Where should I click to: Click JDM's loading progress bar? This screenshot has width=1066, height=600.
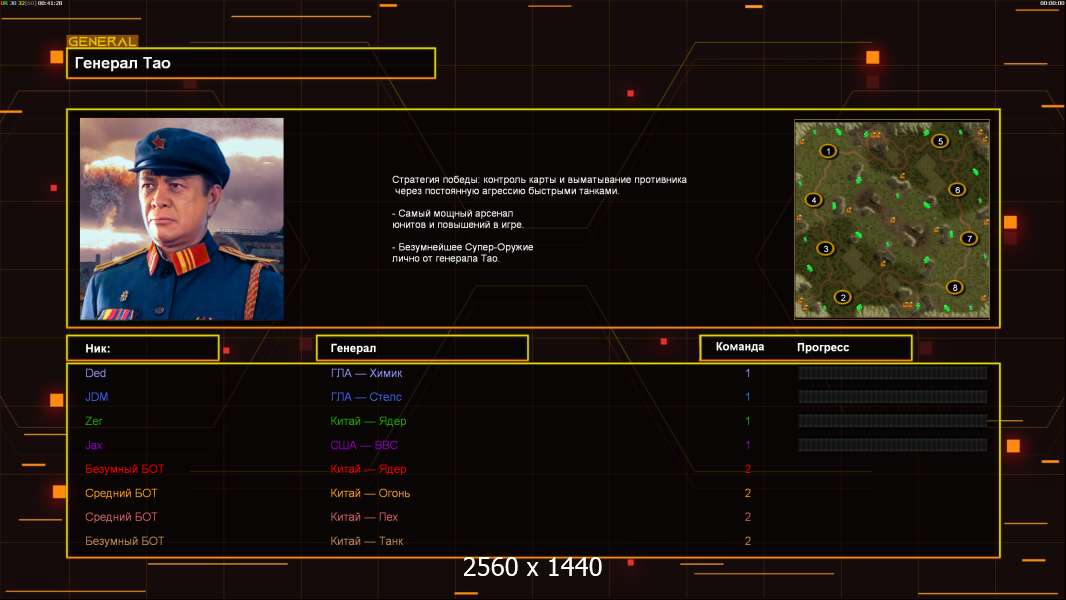coord(893,397)
